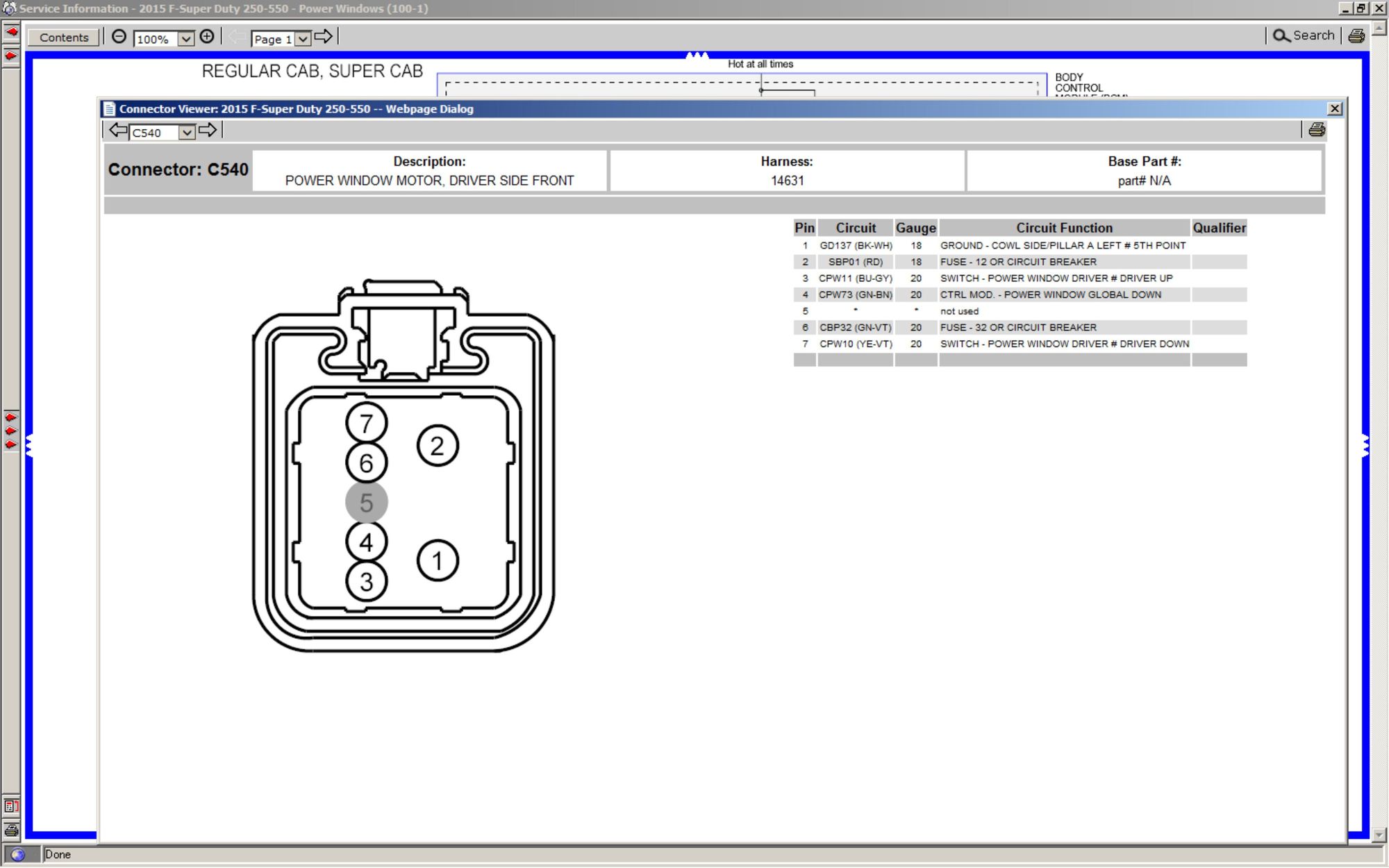The image size is (1389, 868).
Task: Open Search in the top toolbar
Action: click(x=1304, y=35)
